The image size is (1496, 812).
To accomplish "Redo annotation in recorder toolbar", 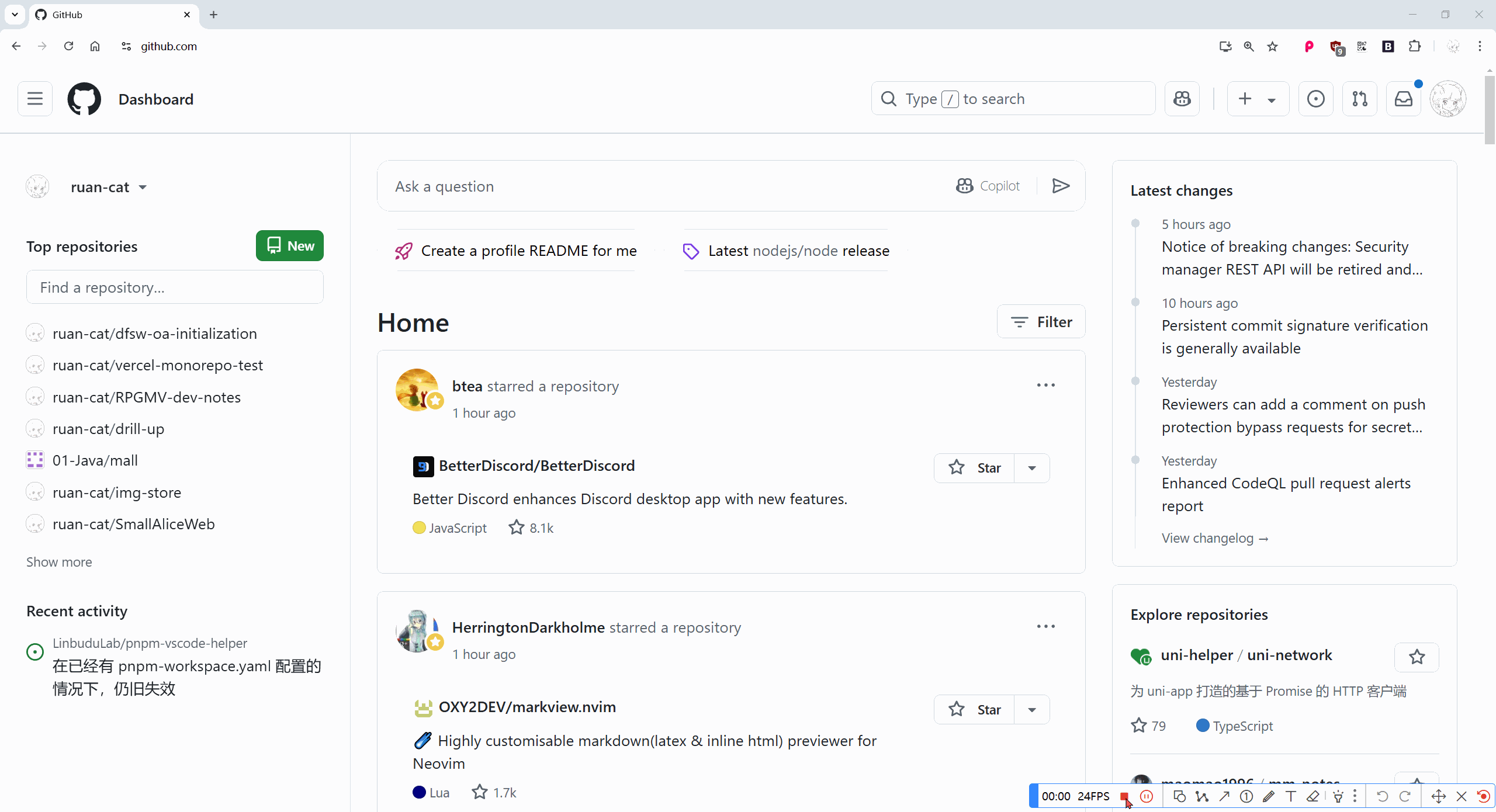I will tap(1405, 797).
